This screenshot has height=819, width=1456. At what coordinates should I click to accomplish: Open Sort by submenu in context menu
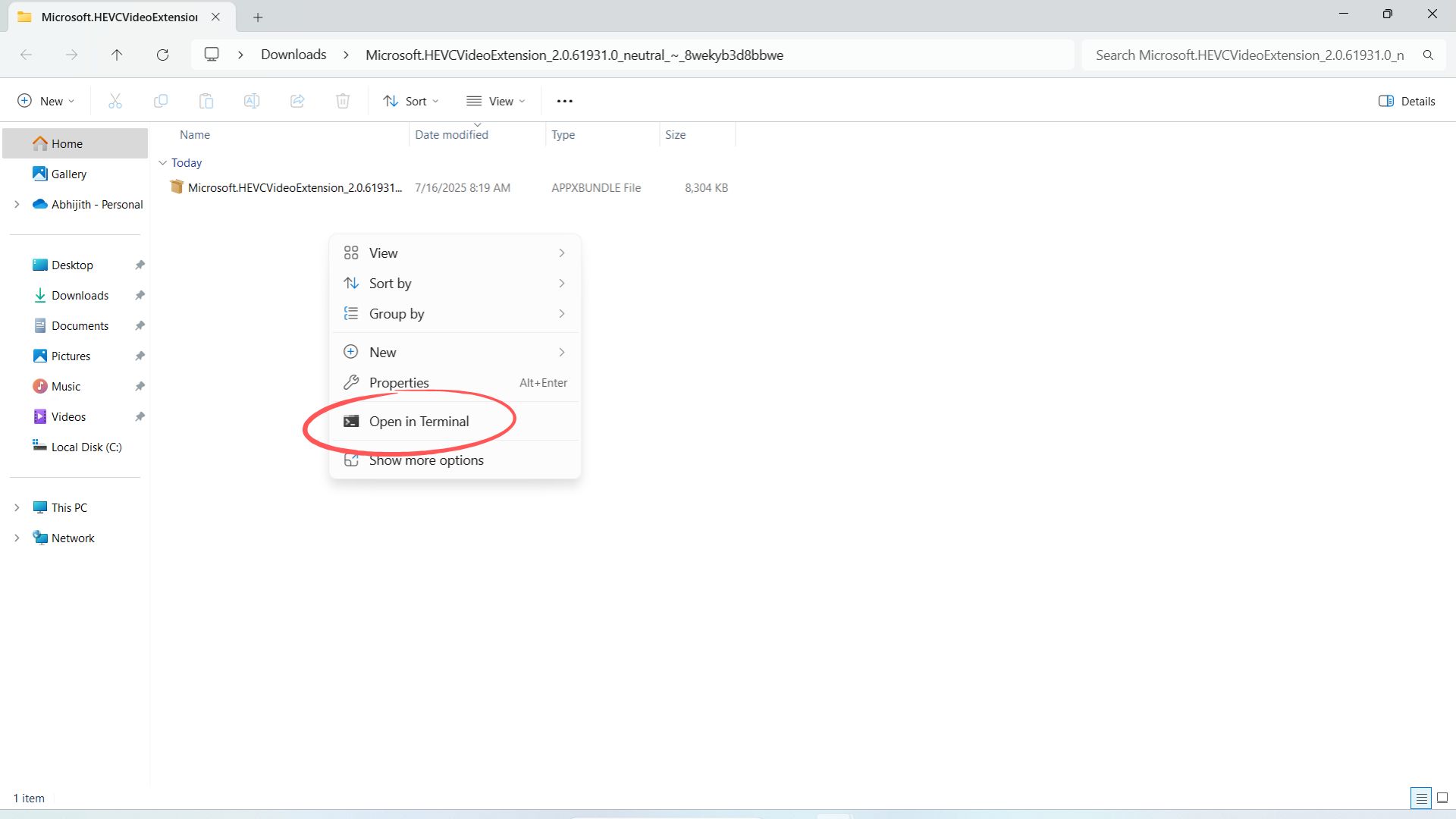pyautogui.click(x=455, y=283)
